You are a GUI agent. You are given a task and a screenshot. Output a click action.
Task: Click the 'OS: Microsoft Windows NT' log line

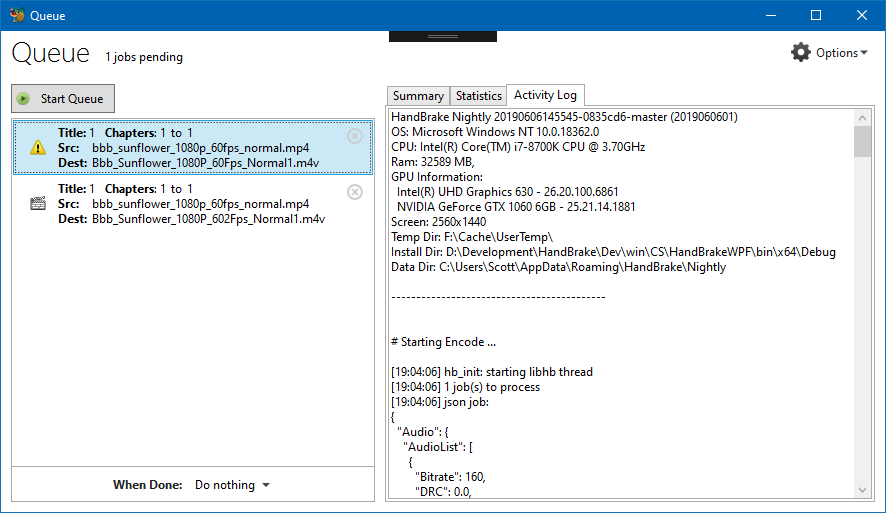coord(495,132)
